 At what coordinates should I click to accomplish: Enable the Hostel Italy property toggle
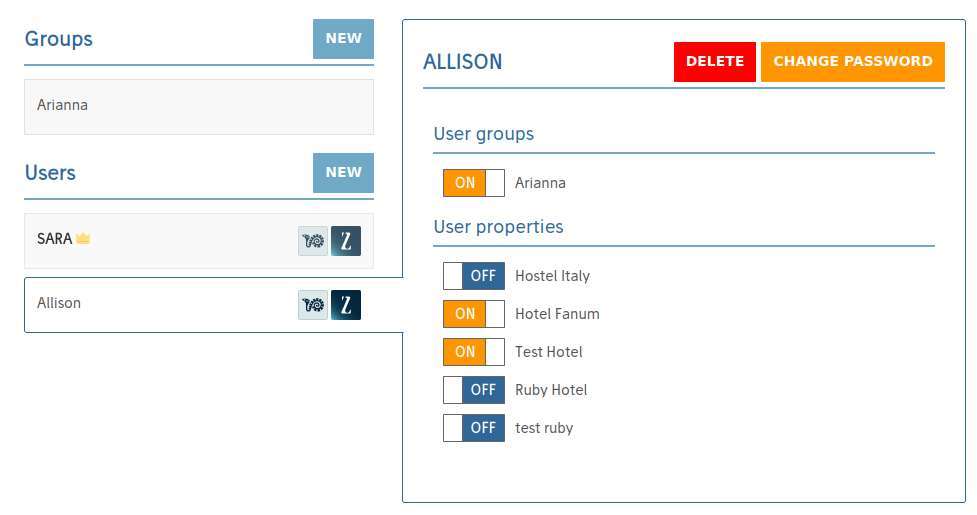pyautogui.click(x=474, y=276)
